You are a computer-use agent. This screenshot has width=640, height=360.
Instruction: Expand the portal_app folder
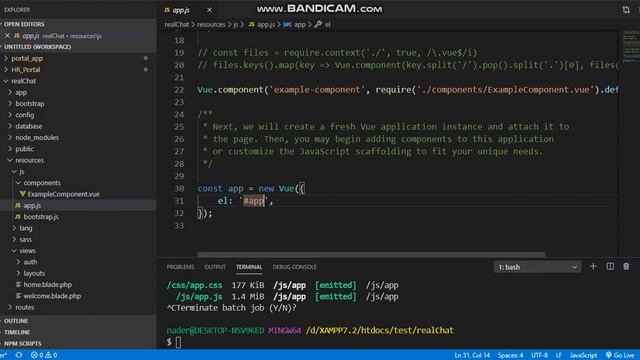coord(27,58)
